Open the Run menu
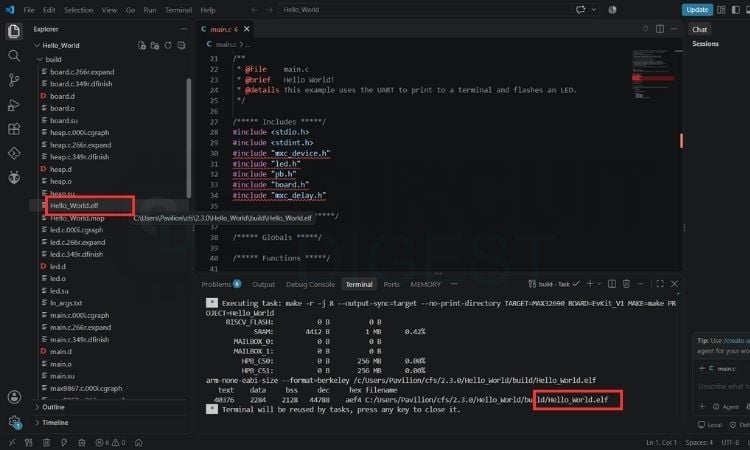 tap(150, 10)
